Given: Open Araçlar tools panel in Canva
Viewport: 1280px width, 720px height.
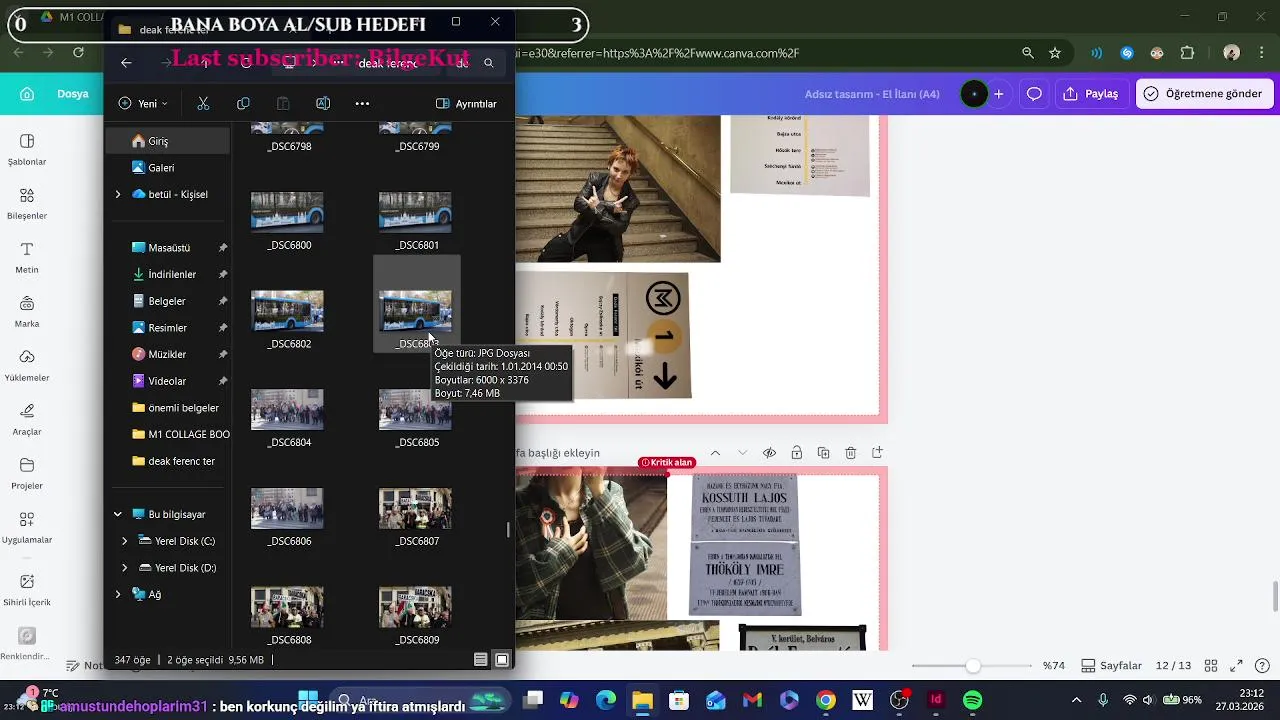Looking at the screenshot, I should (27, 419).
